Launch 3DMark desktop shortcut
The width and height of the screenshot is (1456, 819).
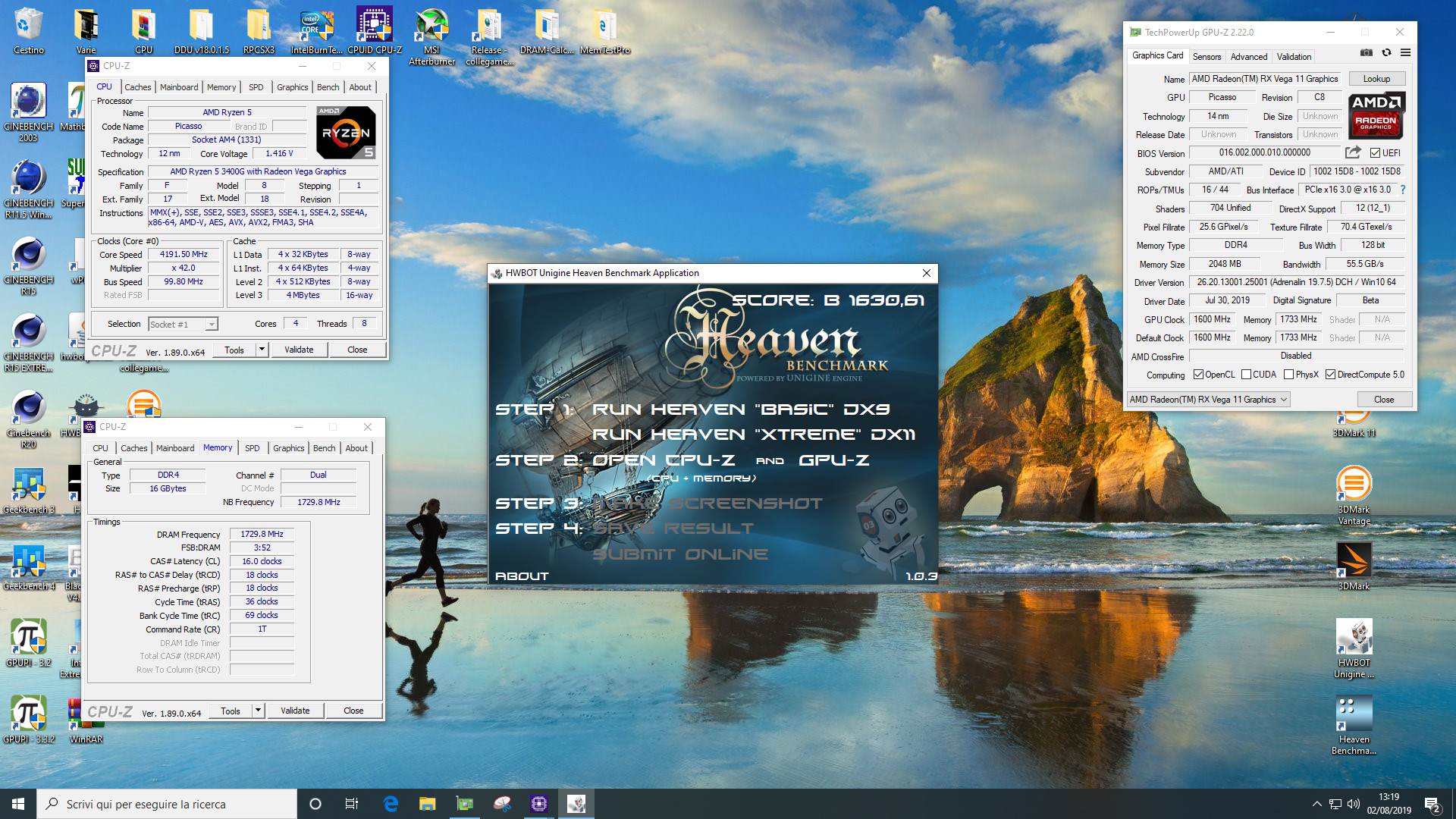[x=1354, y=566]
